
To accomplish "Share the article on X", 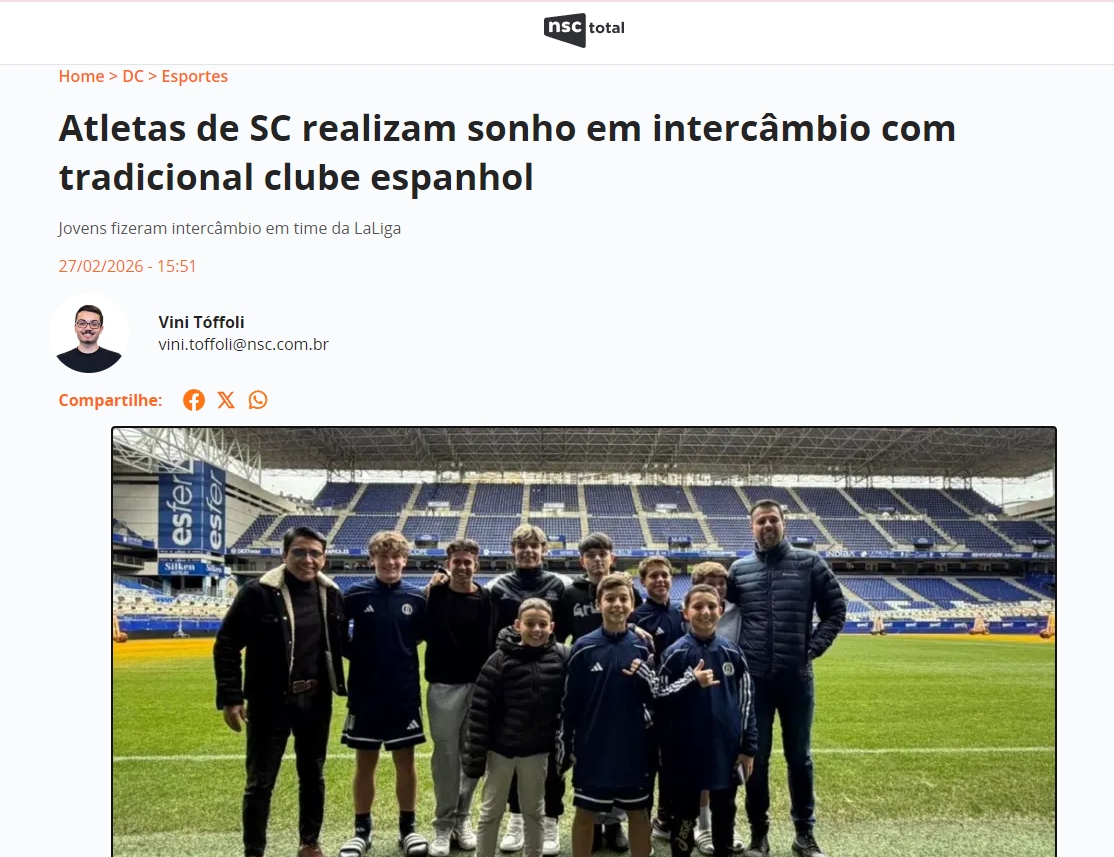I will click(x=226, y=400).
